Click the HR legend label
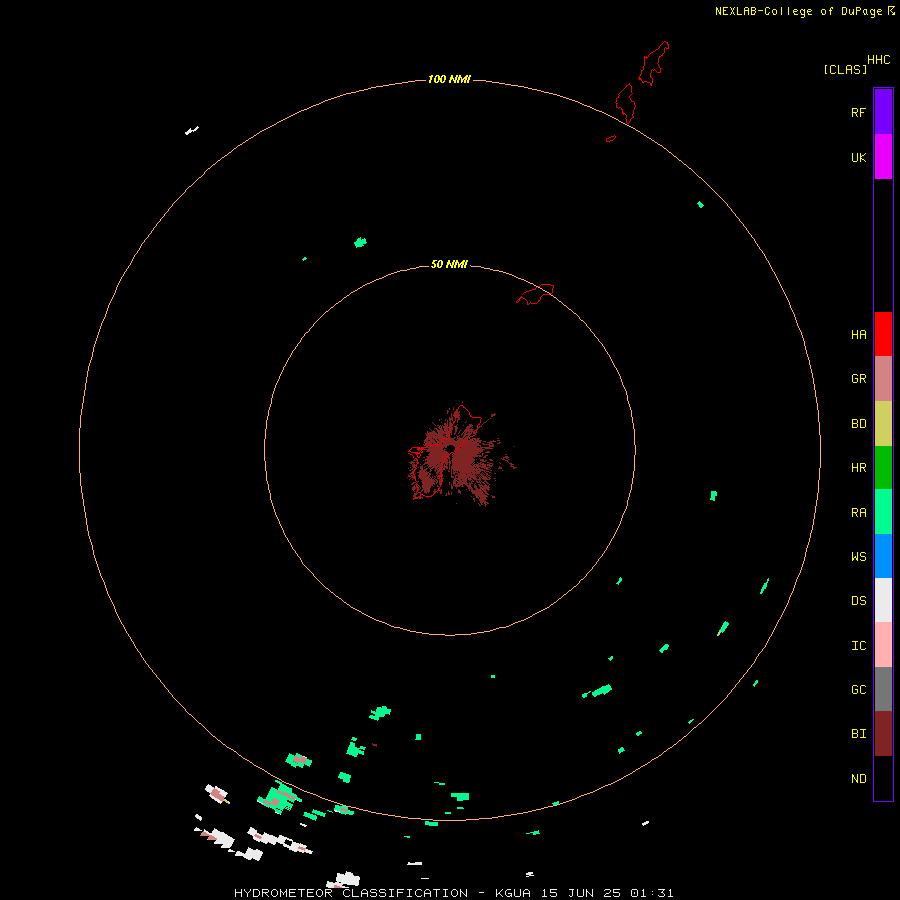Image resolution: width=900 pixels, height=900 pixels. 859,468
